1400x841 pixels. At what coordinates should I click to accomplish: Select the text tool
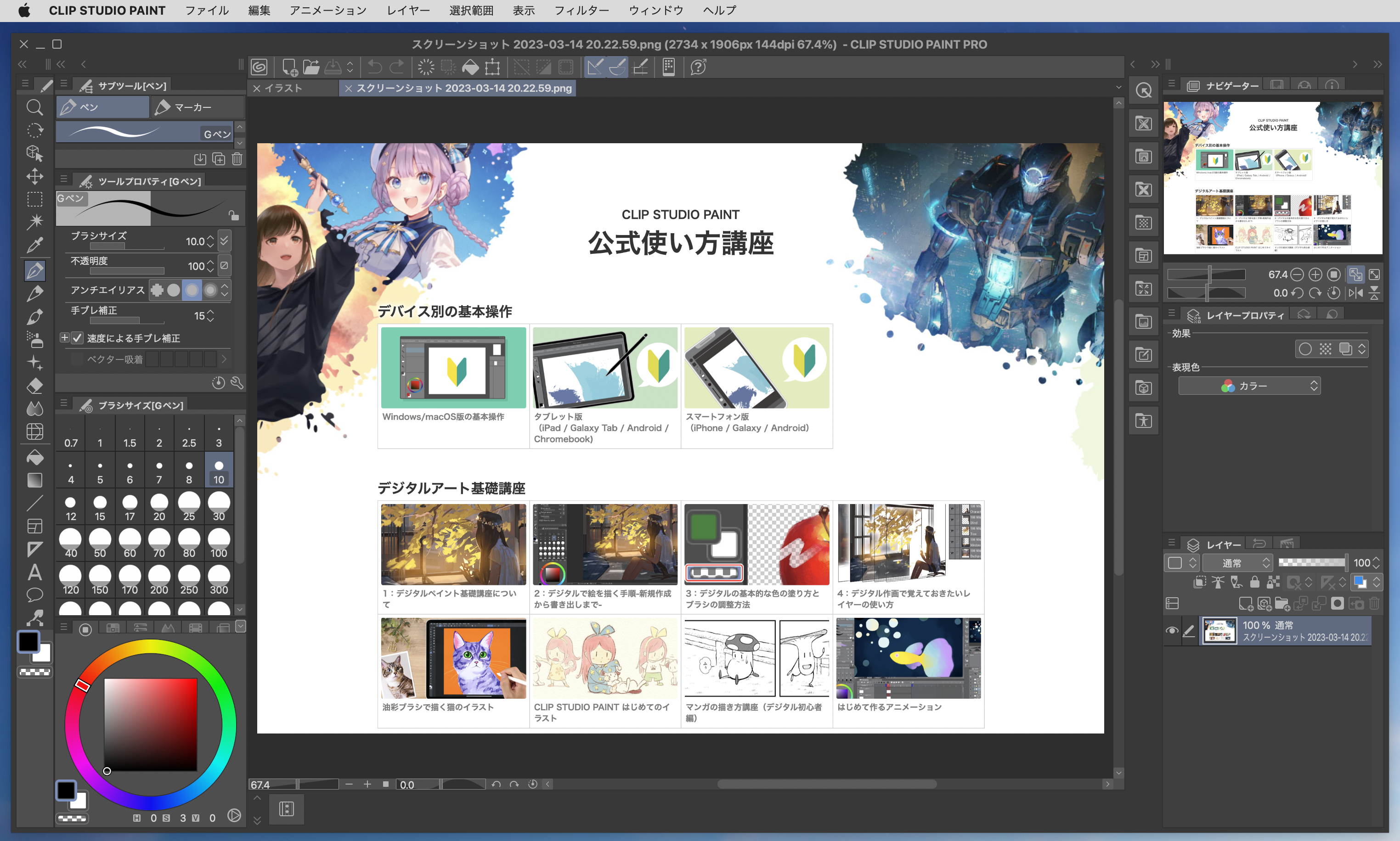34,572
